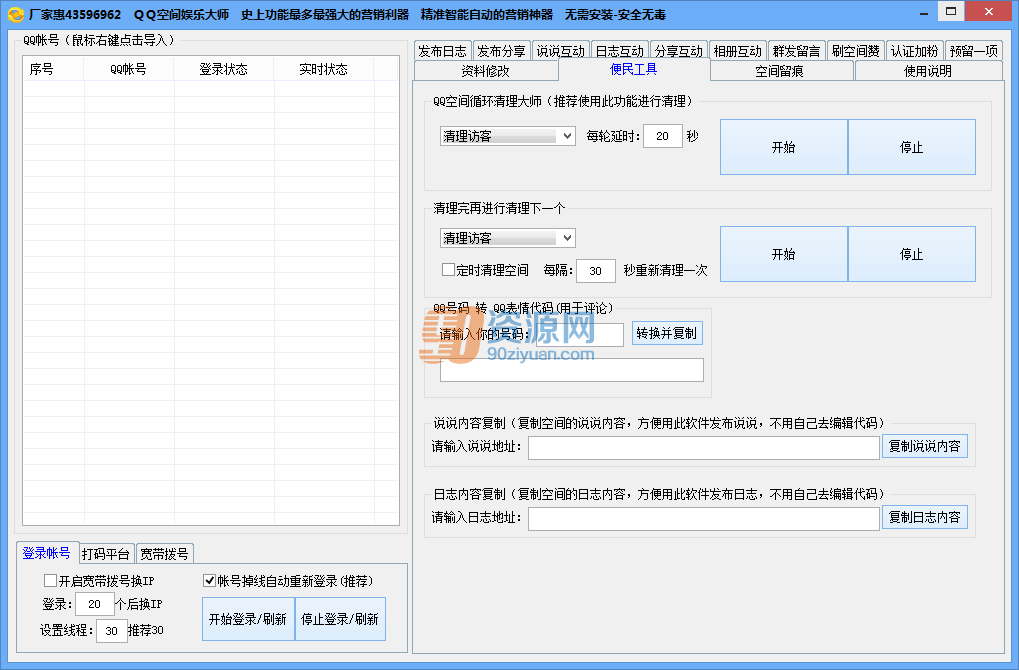Switch to 打码平台 tab
This screenshot has height=670, width=1019.
106,554
